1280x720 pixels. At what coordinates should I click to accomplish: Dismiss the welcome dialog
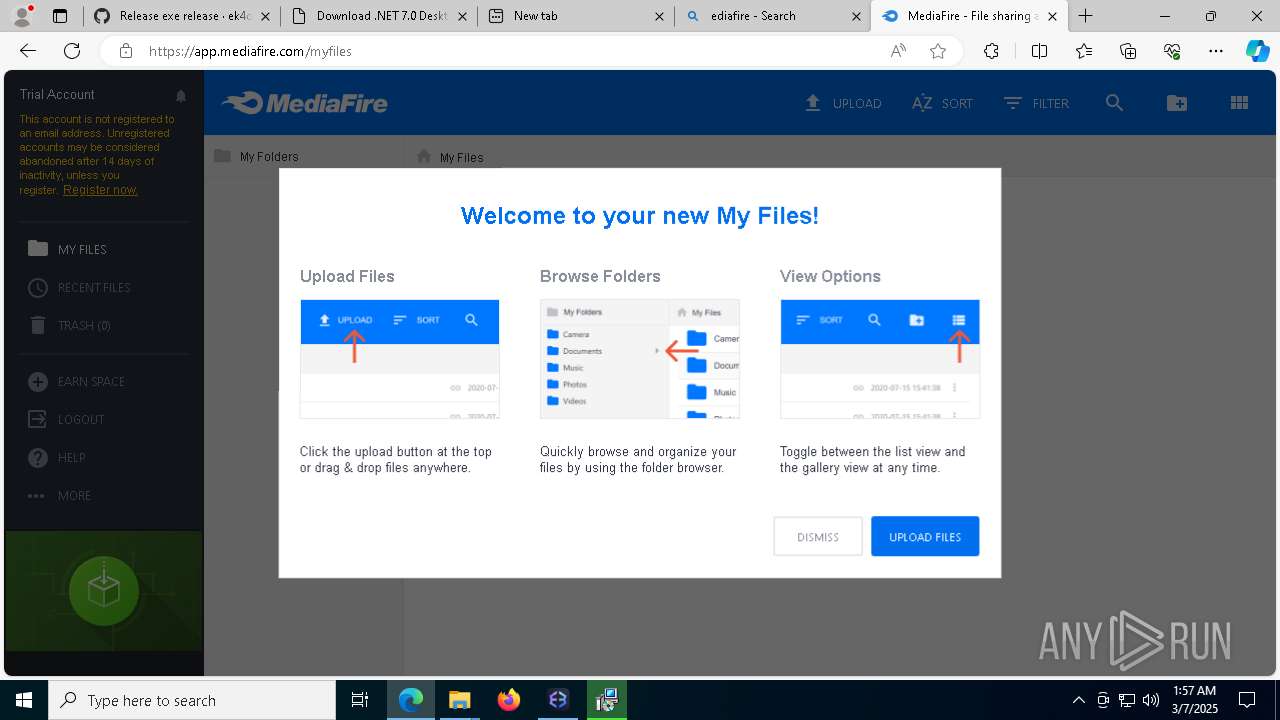click(x=818, y=537)
